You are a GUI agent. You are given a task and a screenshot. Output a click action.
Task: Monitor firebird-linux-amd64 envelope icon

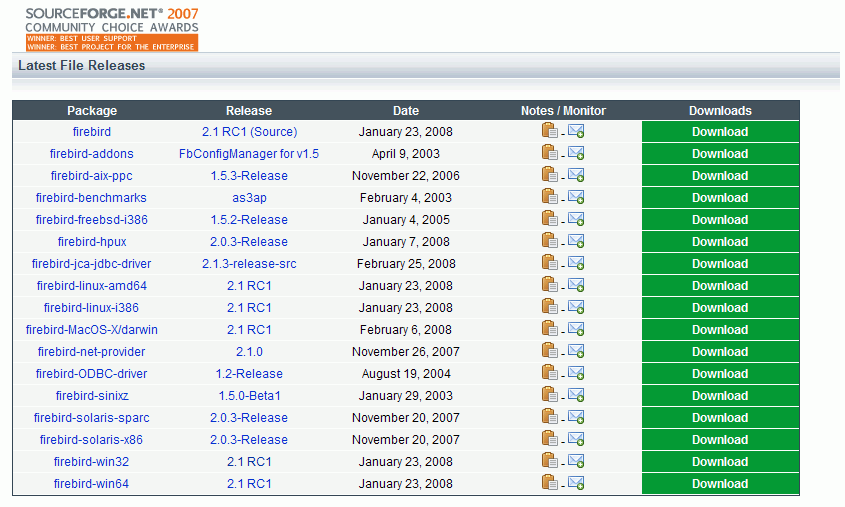[x=576, y=285]
